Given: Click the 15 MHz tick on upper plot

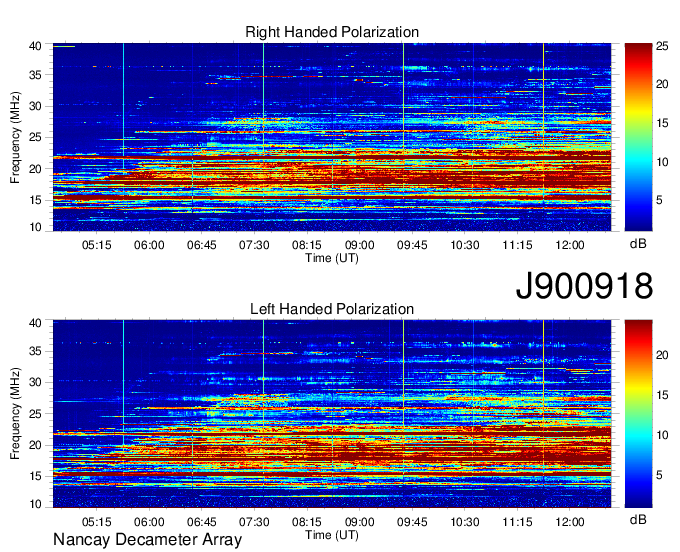Looking at the screenshot, I should 36,200.
